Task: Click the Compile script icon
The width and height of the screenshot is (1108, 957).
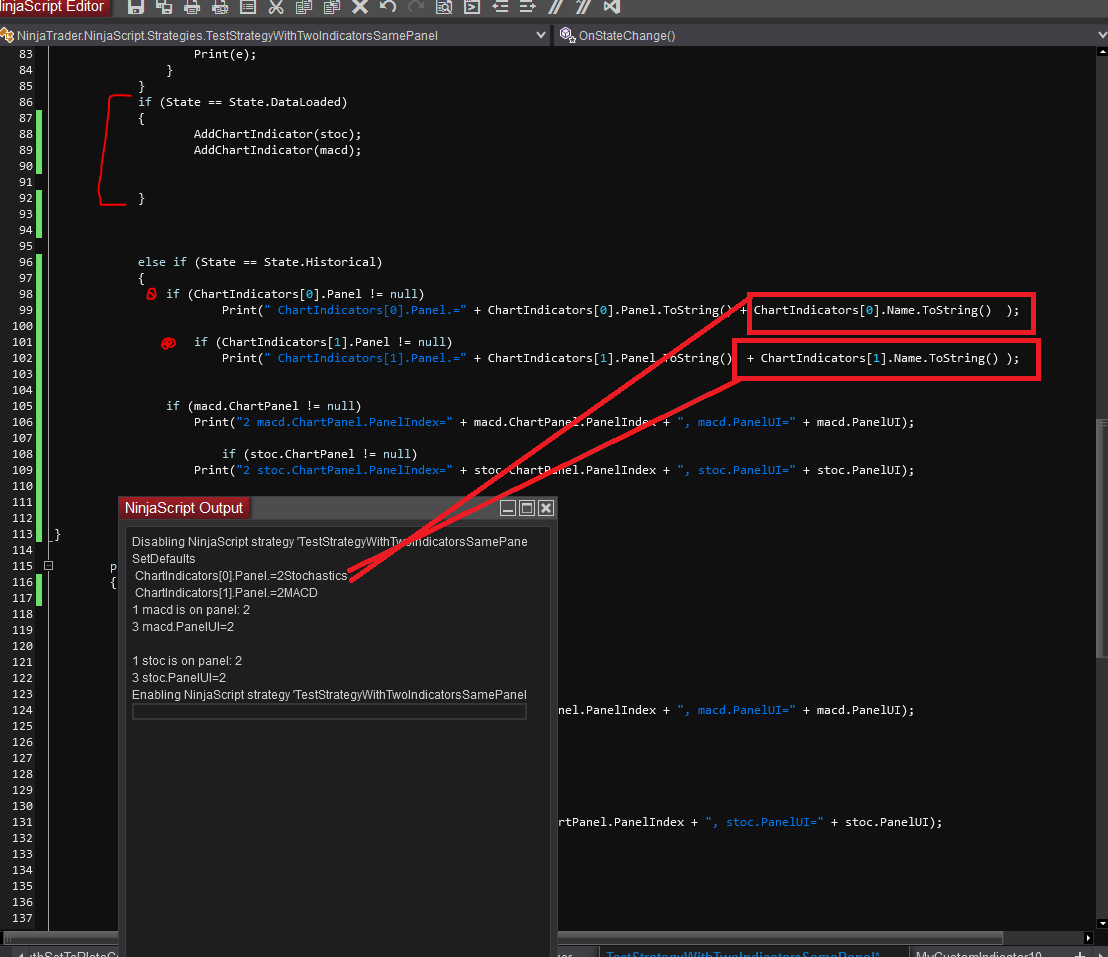Action: pos(472,7)
